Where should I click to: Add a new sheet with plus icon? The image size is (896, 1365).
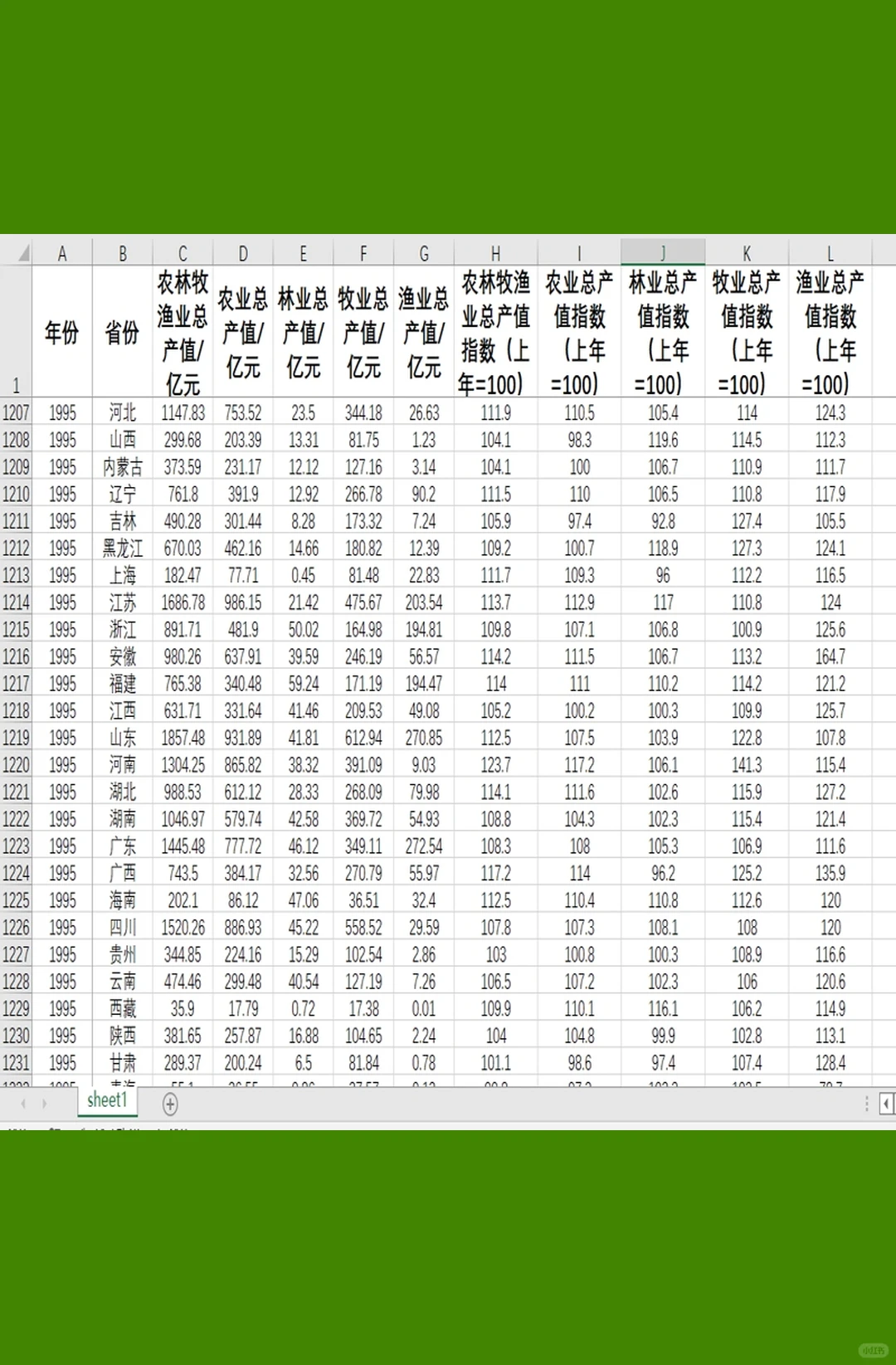coord(170,1104)
